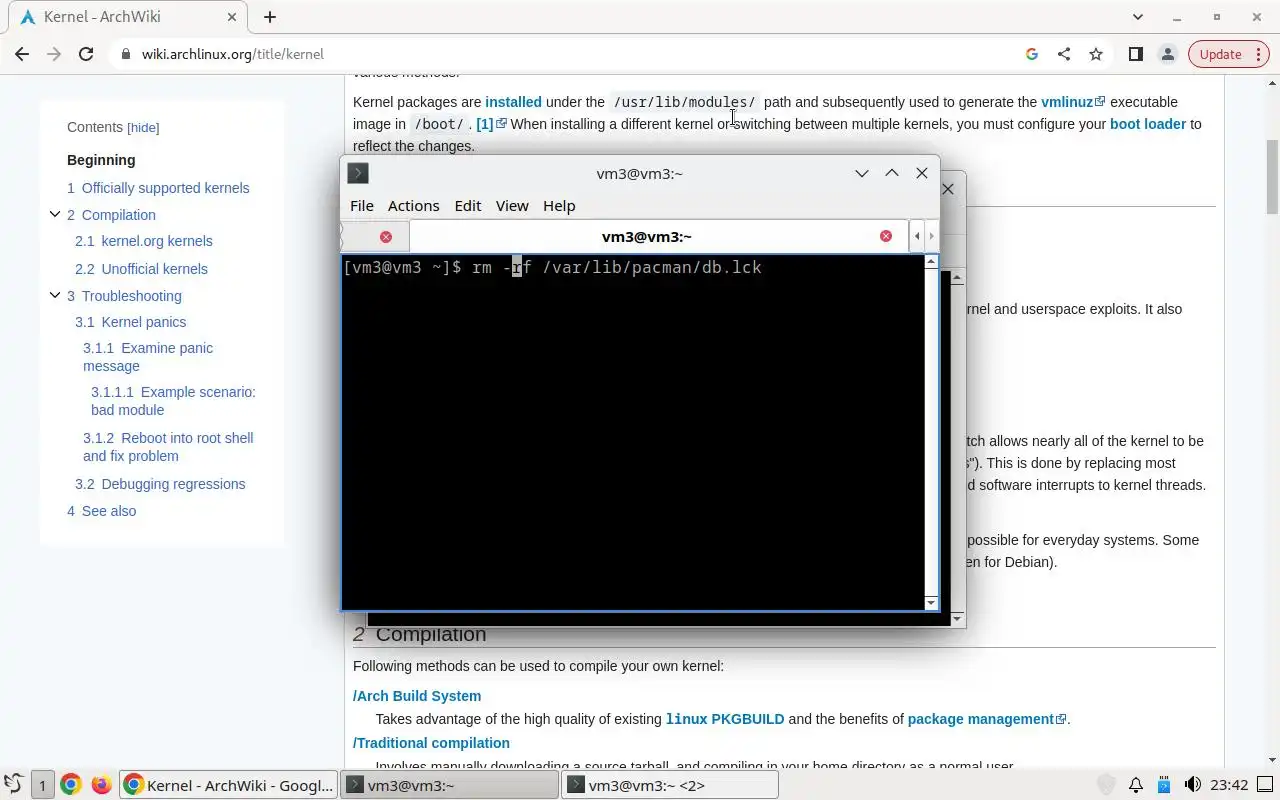Click the terminal app icon in title bar
The image size is (1280, 800).
tap(358, 173)
